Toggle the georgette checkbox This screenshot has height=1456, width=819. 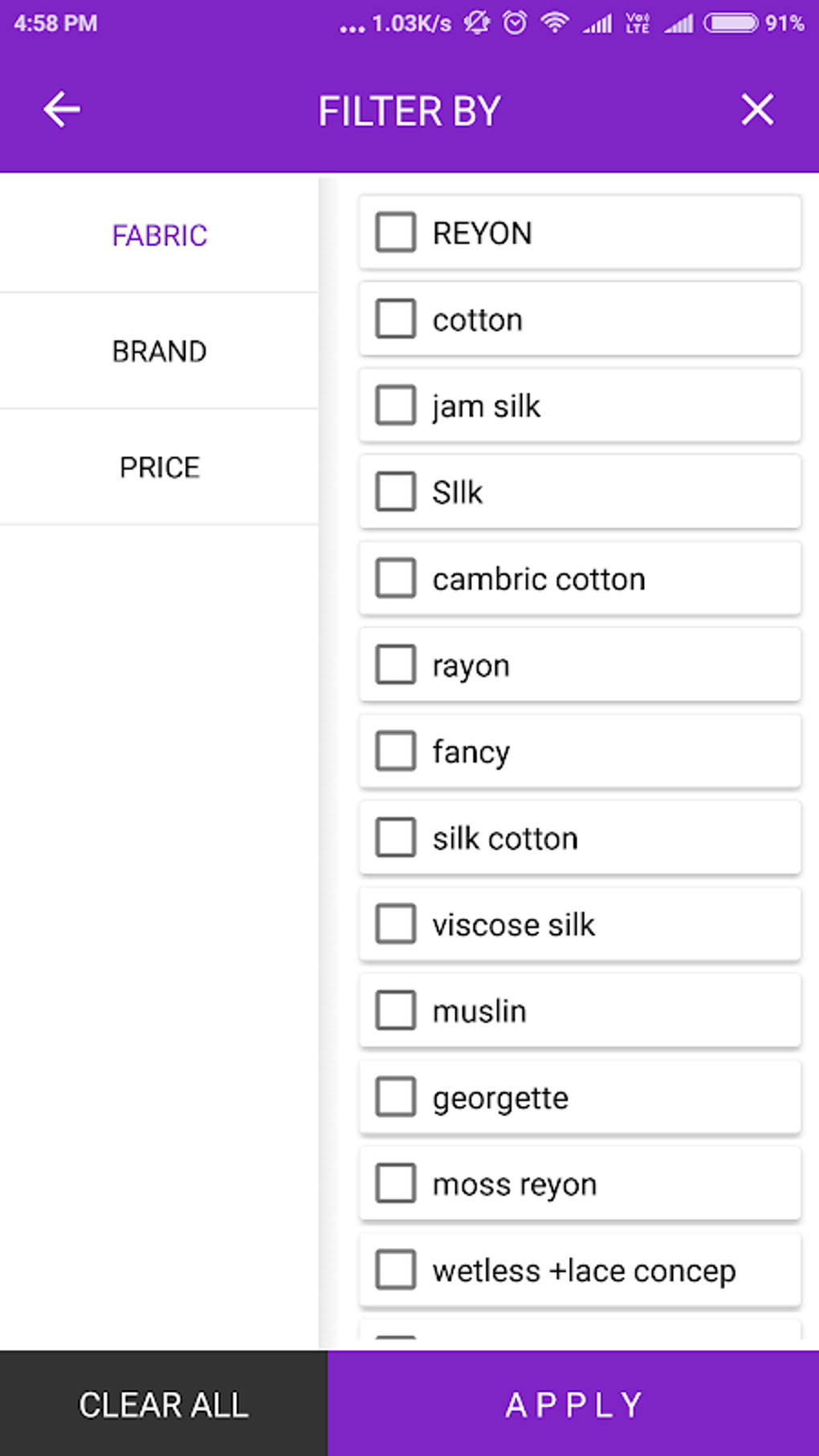[x=396, y=1097]
